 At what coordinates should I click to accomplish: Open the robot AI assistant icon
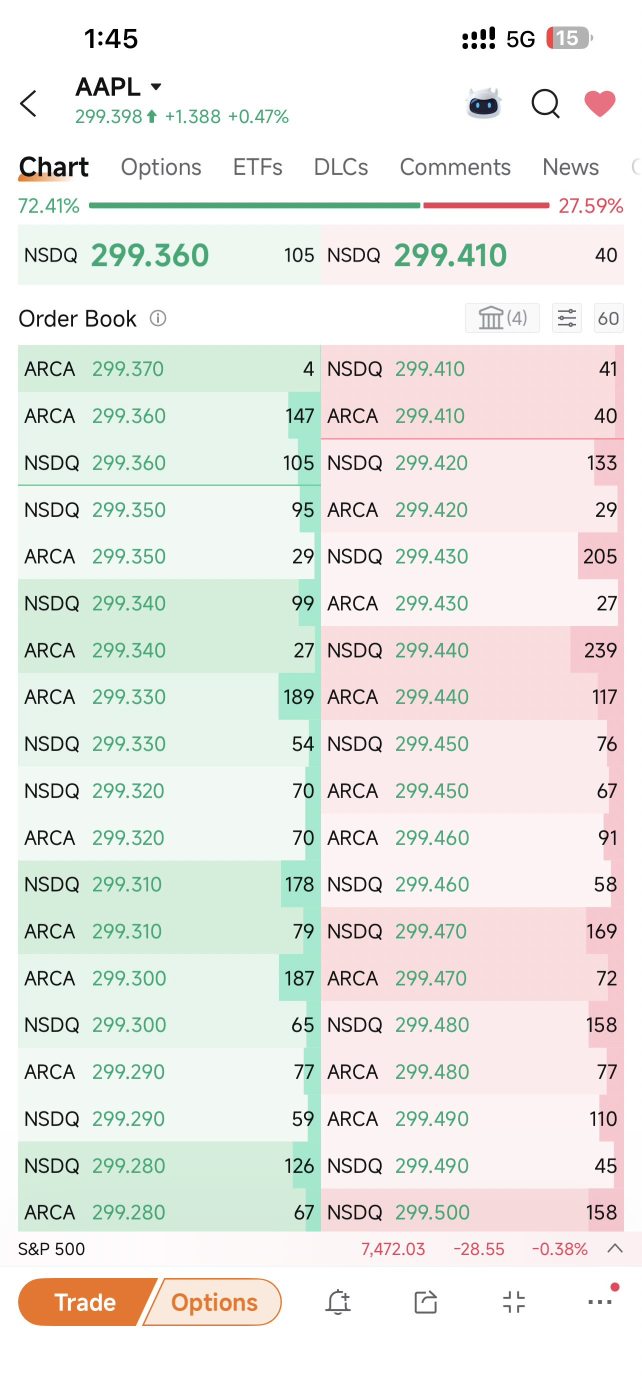point(484,103)
